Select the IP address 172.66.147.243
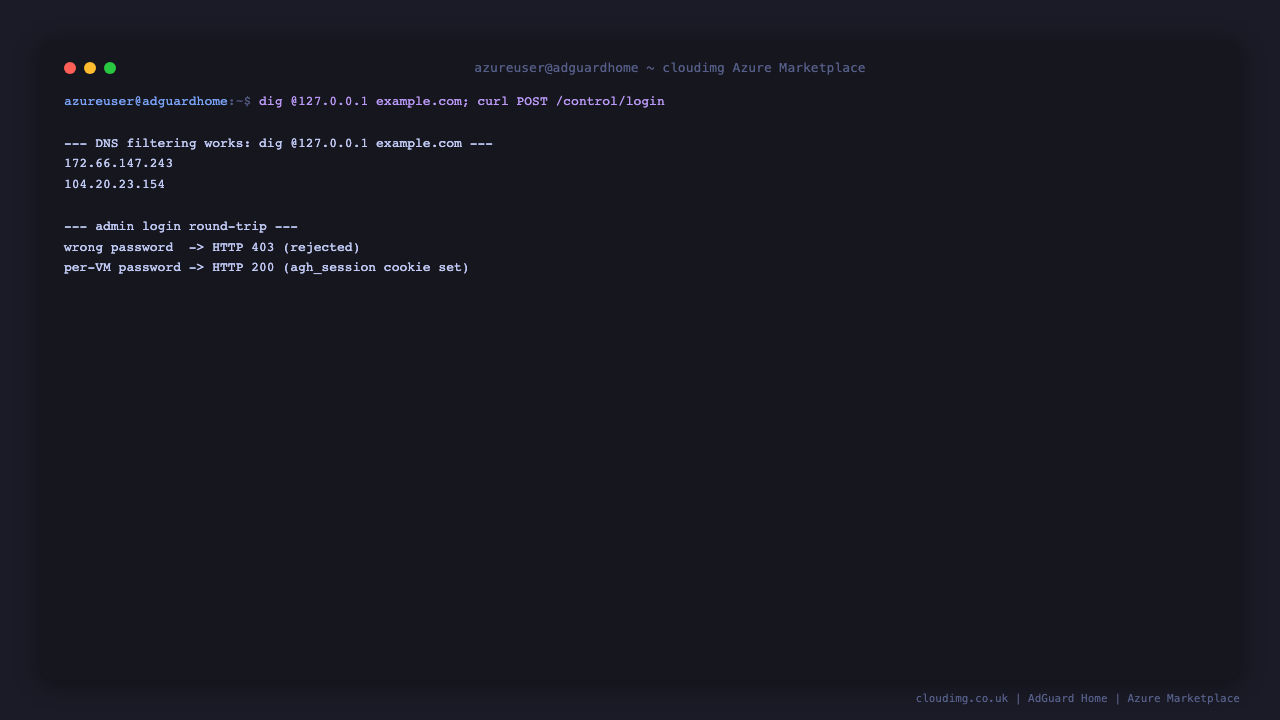This screenshot has height=720, width=1280. (x=119, y=164)
